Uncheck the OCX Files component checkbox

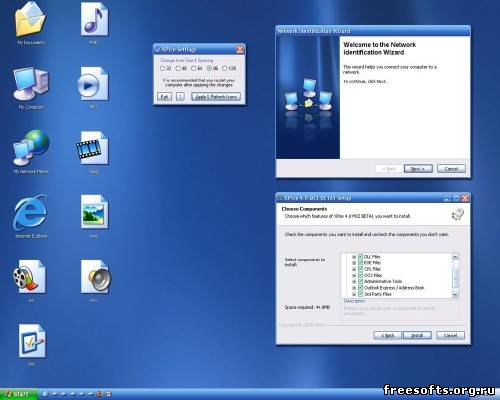(360, 275)
